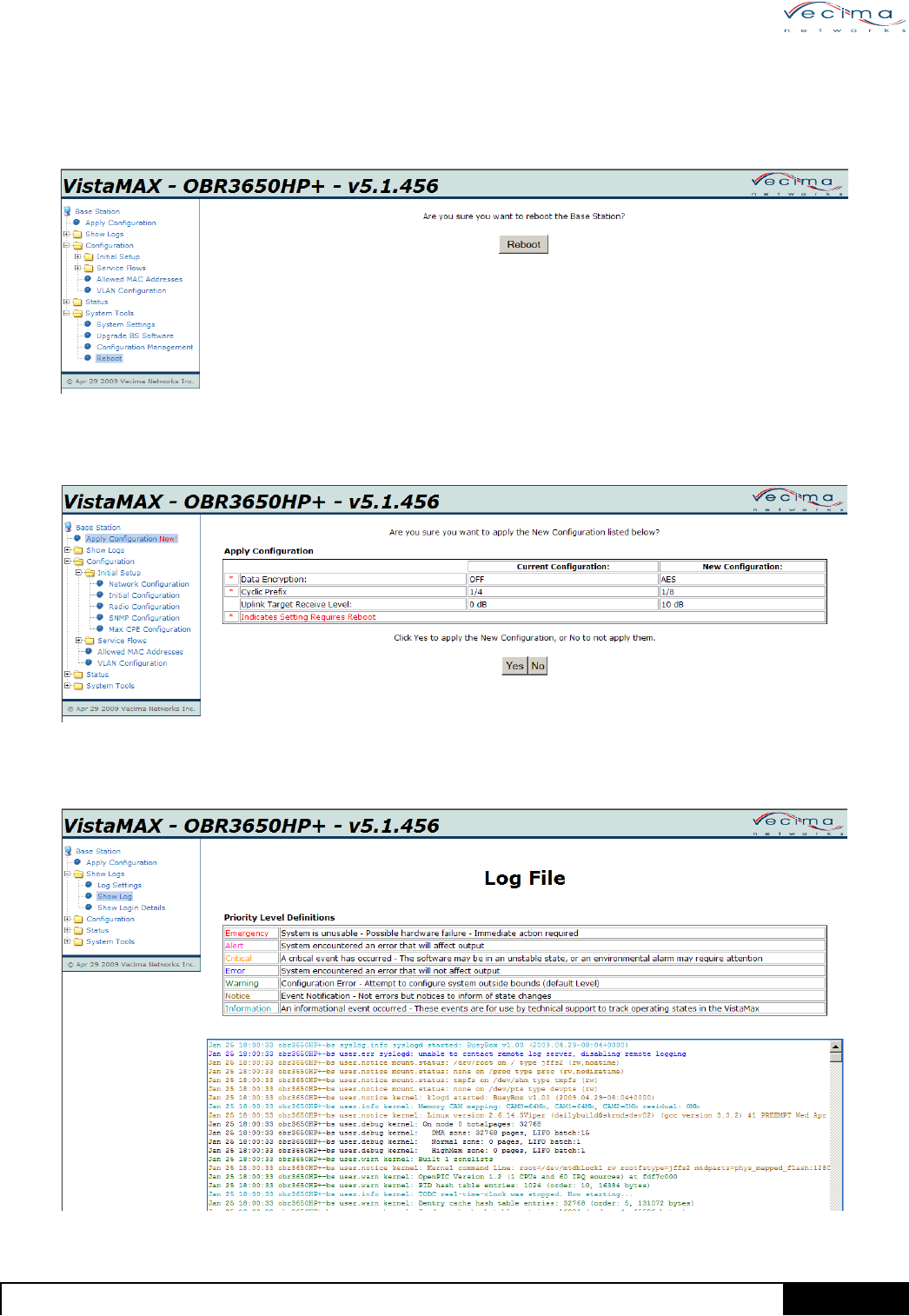Click No to cancel applying the configuration
The height and width of the screenshot is (1316, 909).
point(538,666)
